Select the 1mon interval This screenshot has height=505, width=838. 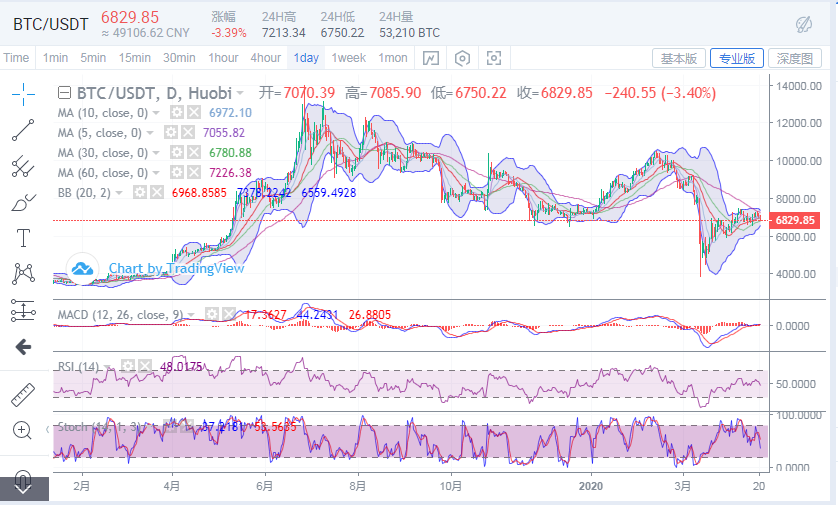coord(393,58)
